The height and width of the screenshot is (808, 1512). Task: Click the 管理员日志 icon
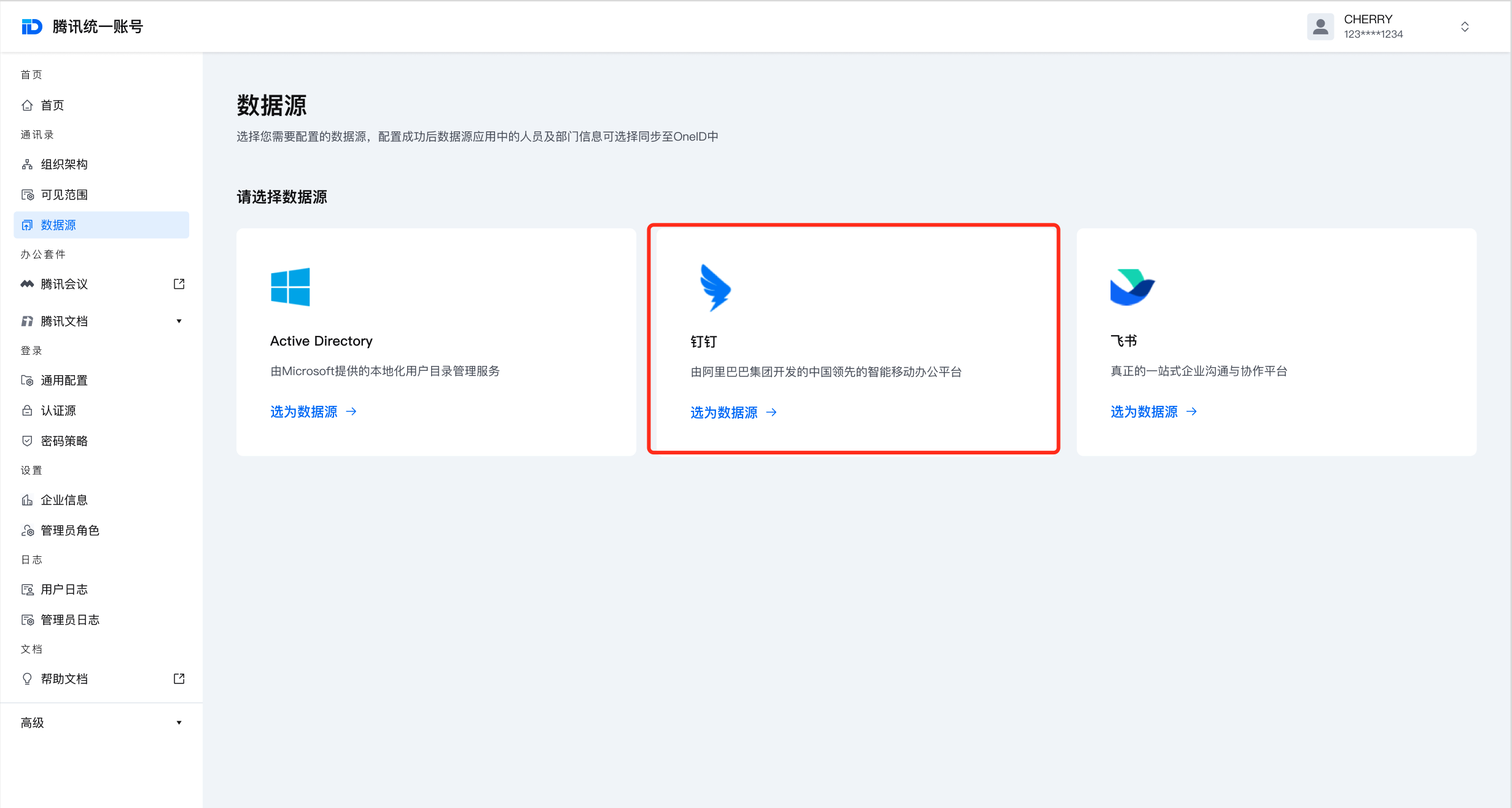coord(27,620)
